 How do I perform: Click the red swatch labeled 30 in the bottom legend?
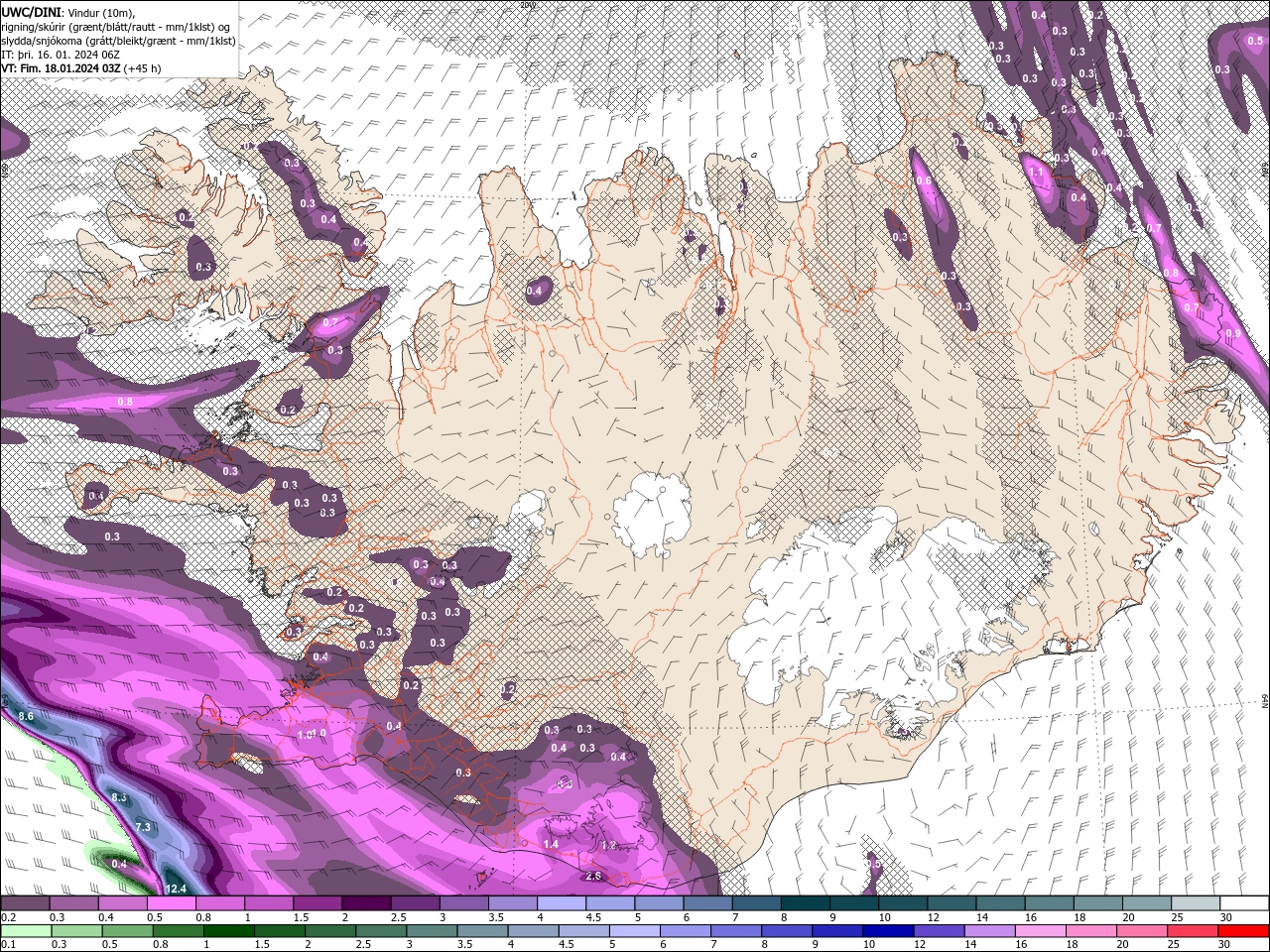tap(1244, 931)
